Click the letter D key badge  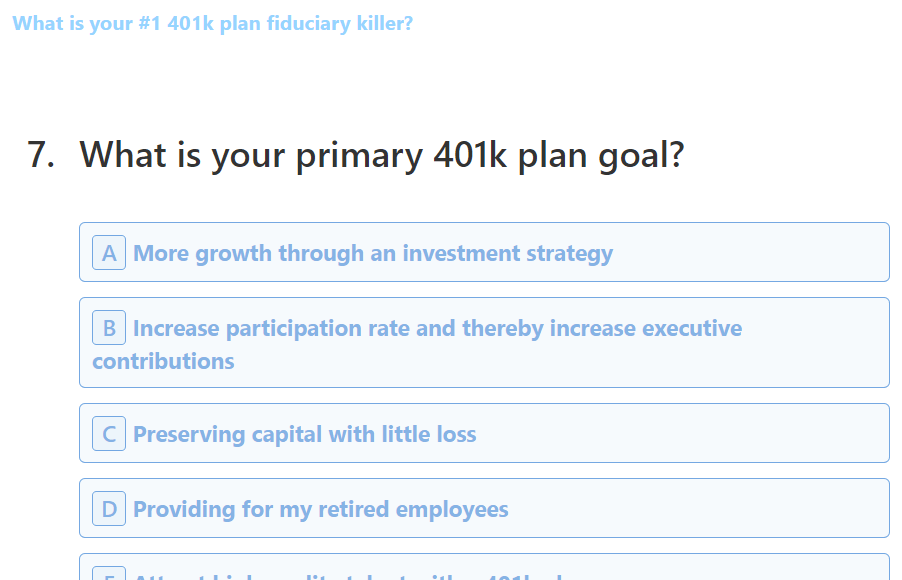coord(109,509)
